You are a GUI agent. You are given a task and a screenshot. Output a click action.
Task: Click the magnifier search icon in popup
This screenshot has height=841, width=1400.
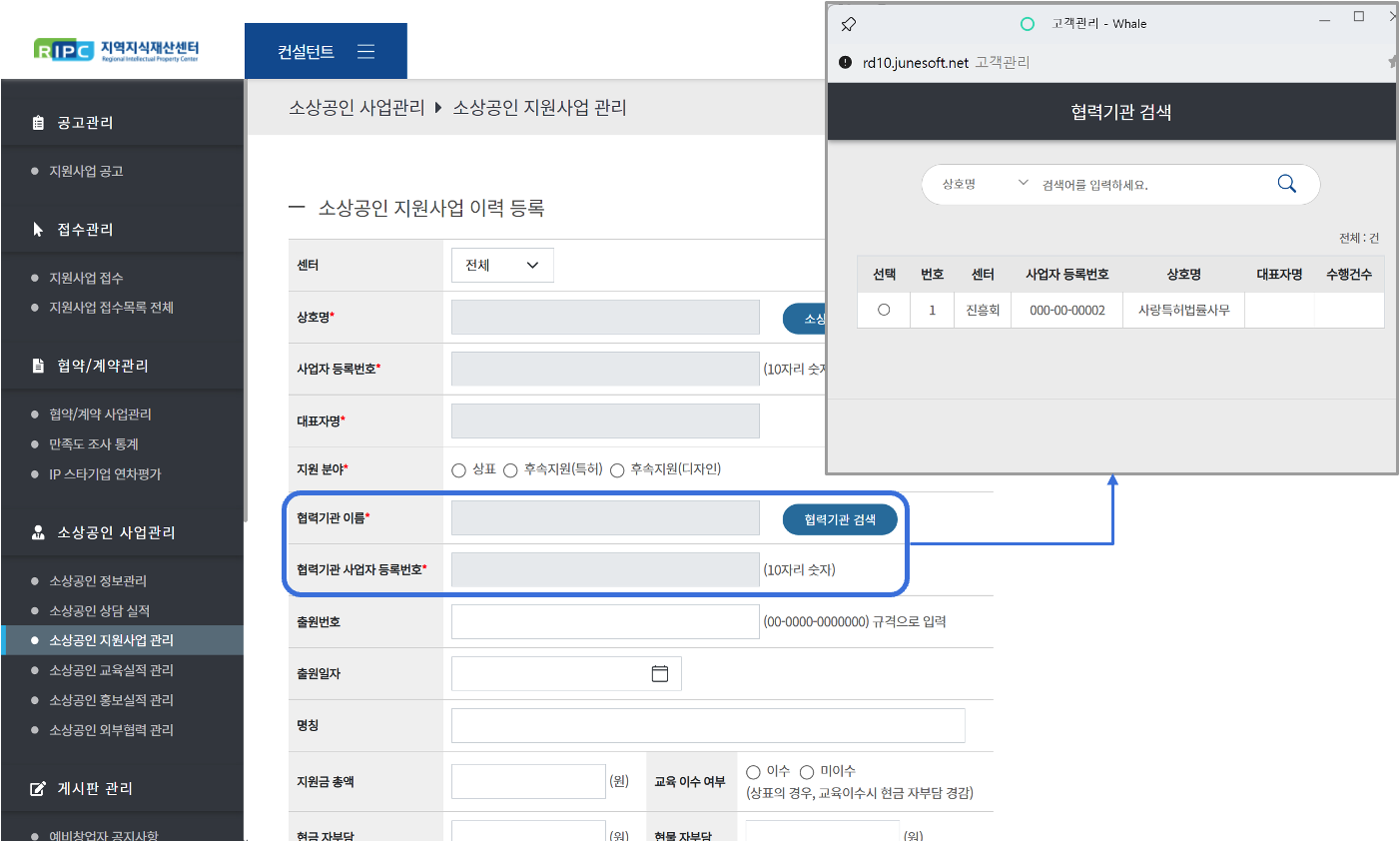[x=1286, y=184]
